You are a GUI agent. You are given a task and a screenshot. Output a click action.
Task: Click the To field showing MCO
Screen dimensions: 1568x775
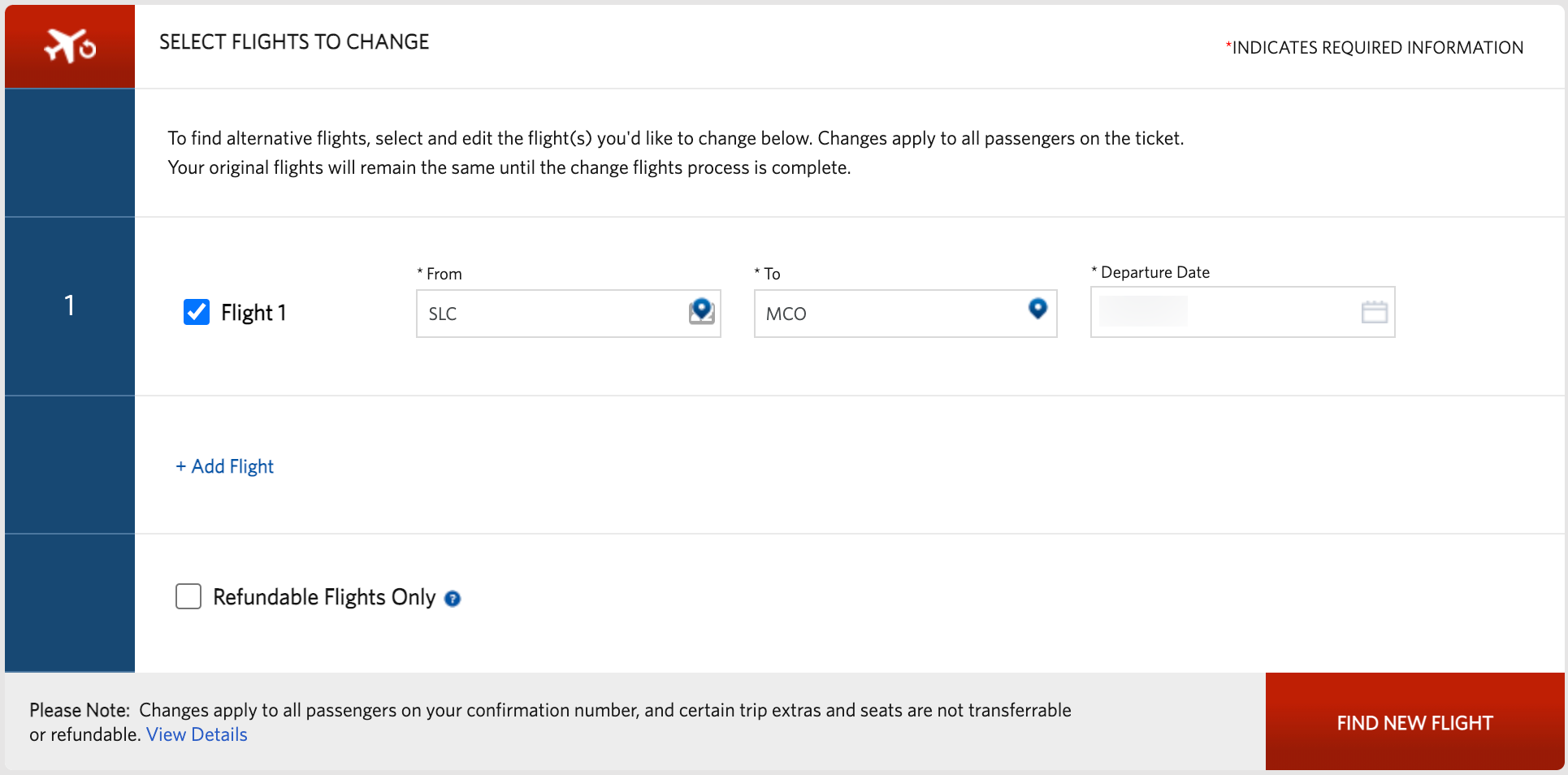(886, 314)
